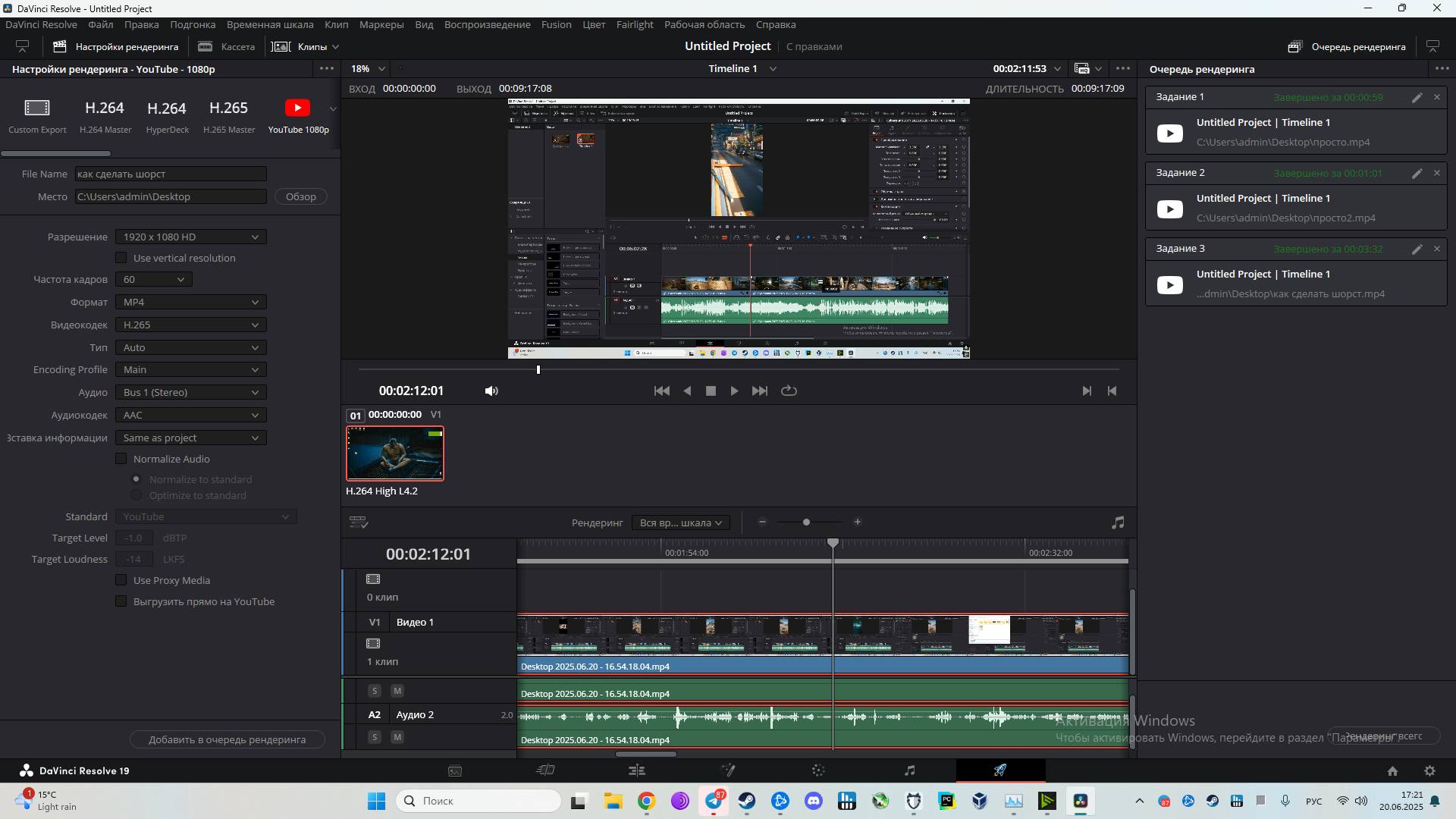Open the Deliver rocket page icon
The width and height of the screenshot is (1456, 819).
pyautogui.click(x=1000, y=770)
